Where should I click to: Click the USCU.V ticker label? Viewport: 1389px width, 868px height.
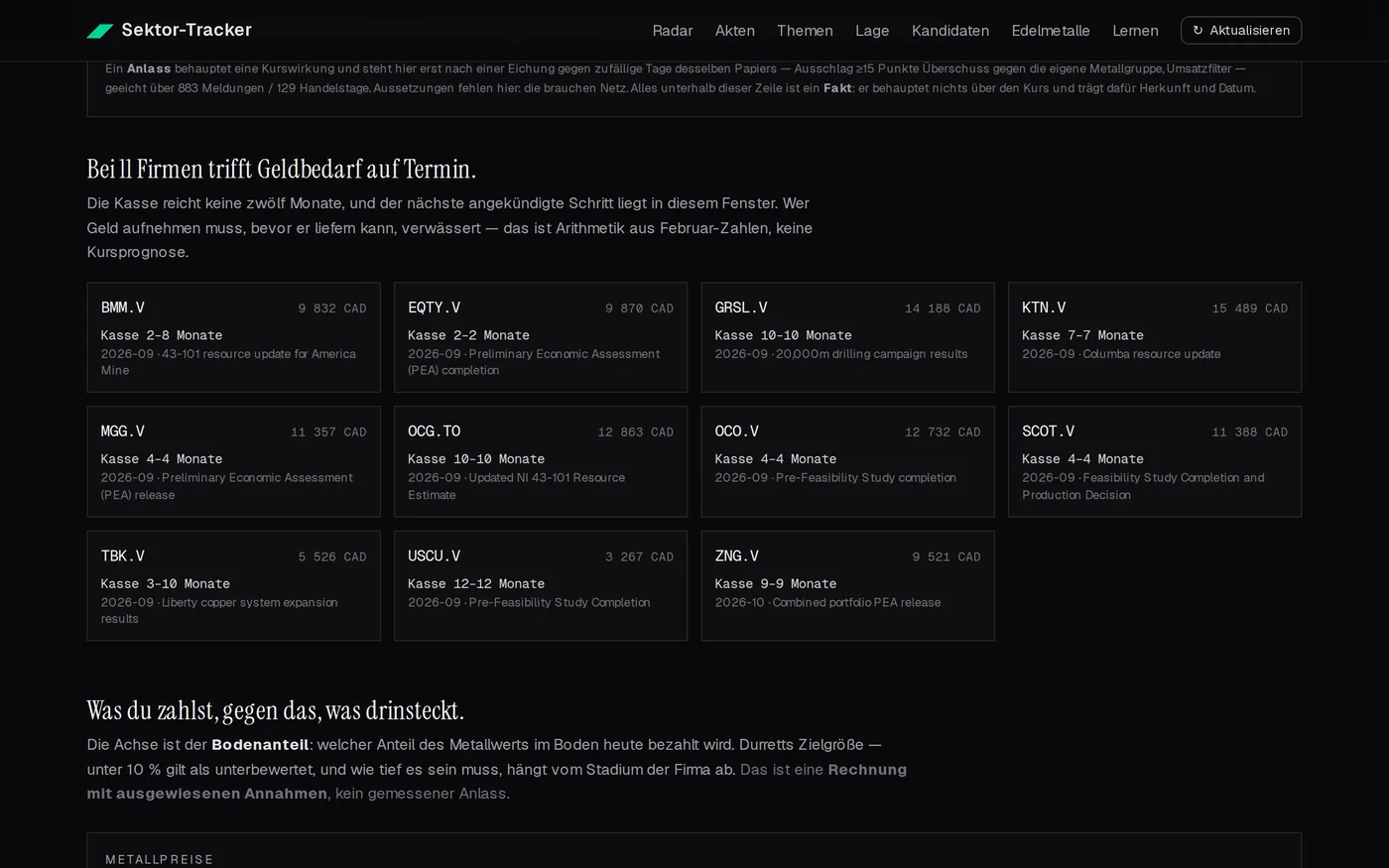(x=435, y=557)
